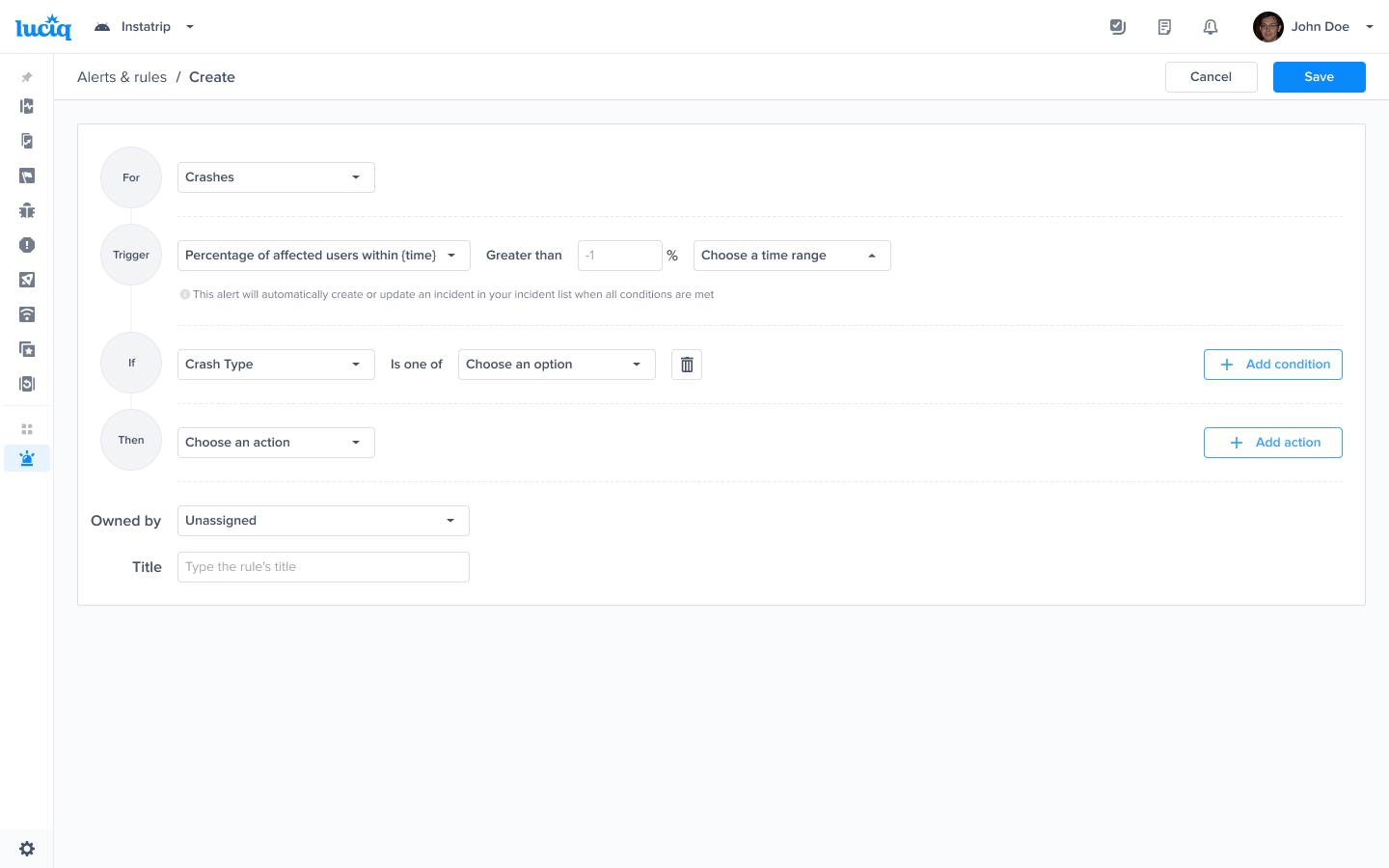Focus the rule title input field
This screenshot has width=1389, height=868.
(x=323, y=567)
